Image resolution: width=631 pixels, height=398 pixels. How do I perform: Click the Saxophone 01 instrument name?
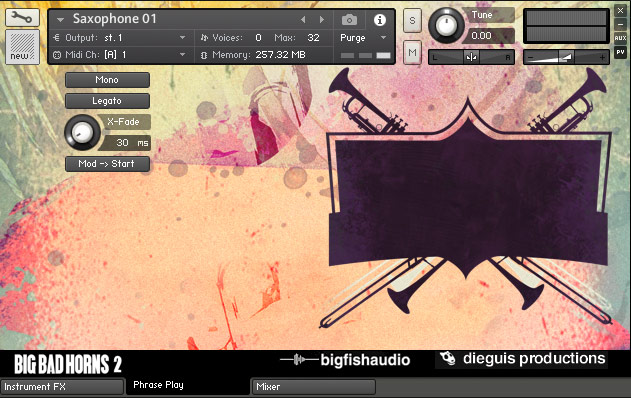(x=114, y=19)
